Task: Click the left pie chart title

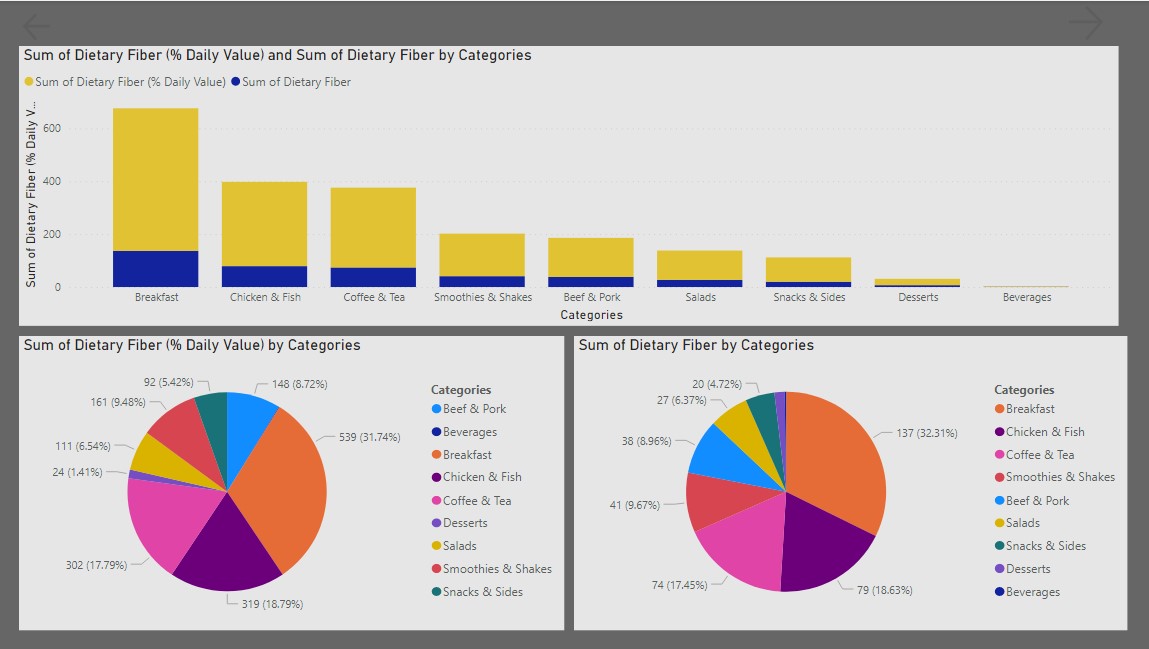Action: [192, 345]
